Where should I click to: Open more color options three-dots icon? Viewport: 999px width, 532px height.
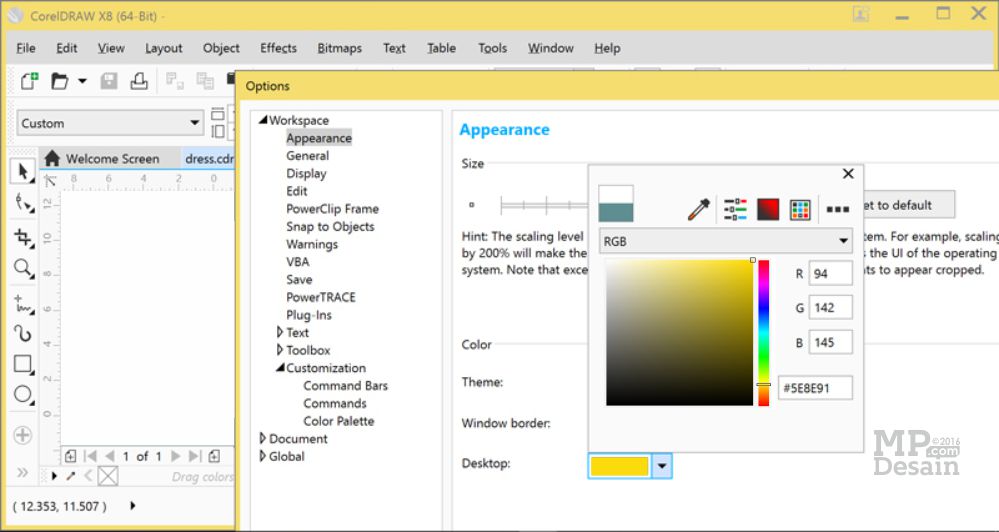pyautogui.click(x=838, y=209)
